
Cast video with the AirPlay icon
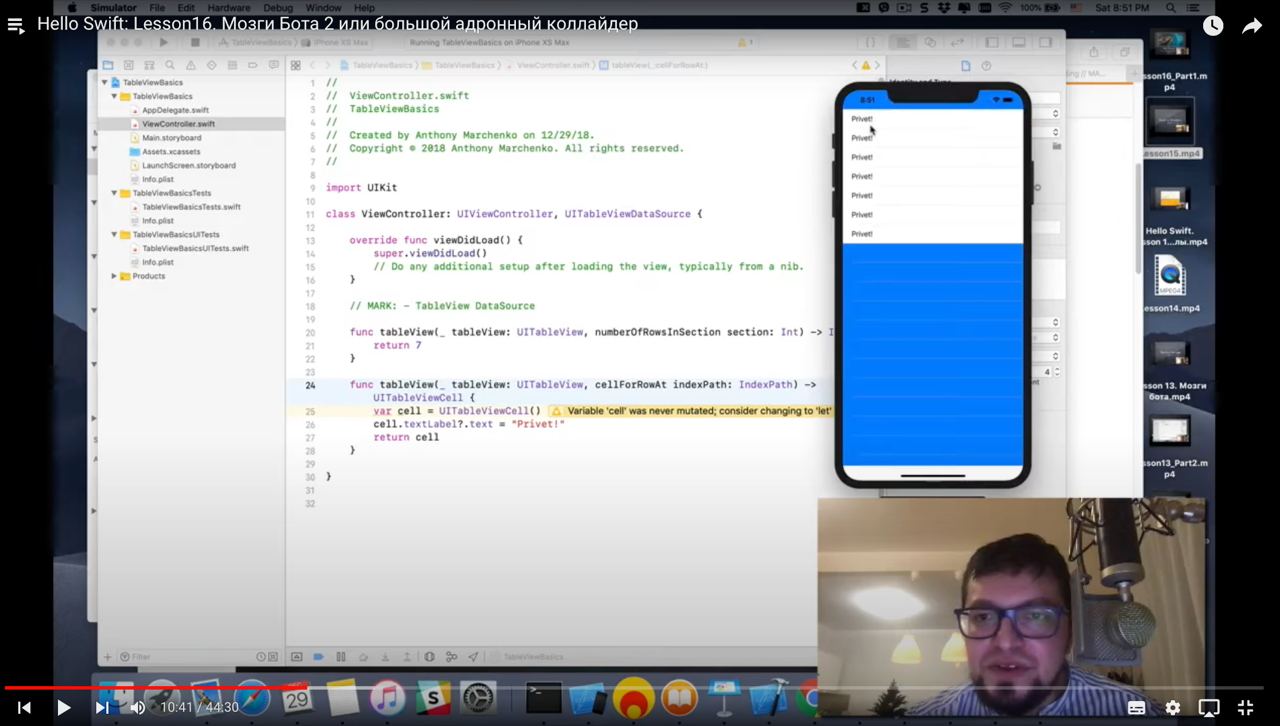pyautogui.click(x=1208, y=707)
